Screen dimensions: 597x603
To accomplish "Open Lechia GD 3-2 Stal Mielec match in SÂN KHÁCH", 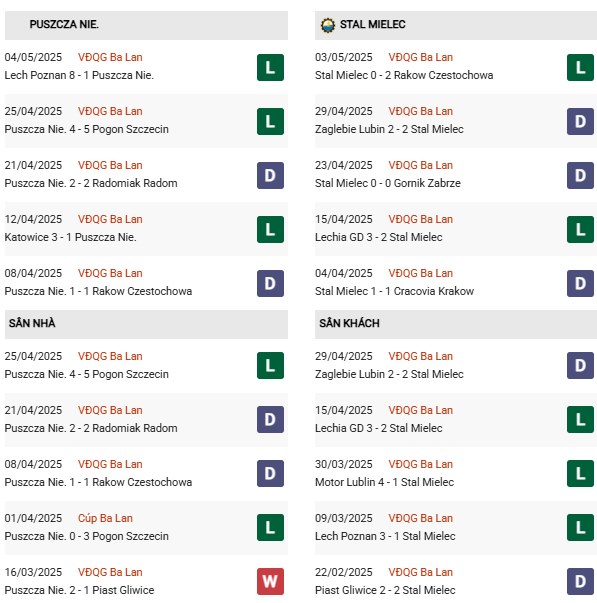I will click(x=379, y=428).
